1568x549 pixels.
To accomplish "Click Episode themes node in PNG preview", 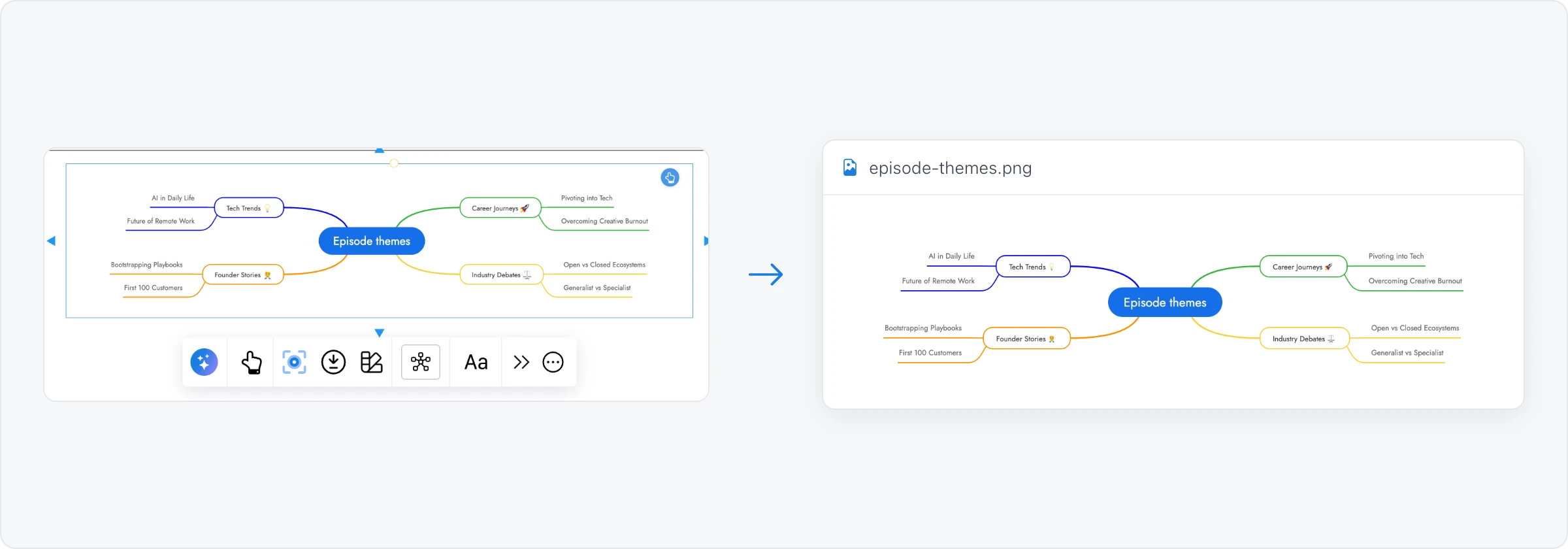I will [1165, 303].
